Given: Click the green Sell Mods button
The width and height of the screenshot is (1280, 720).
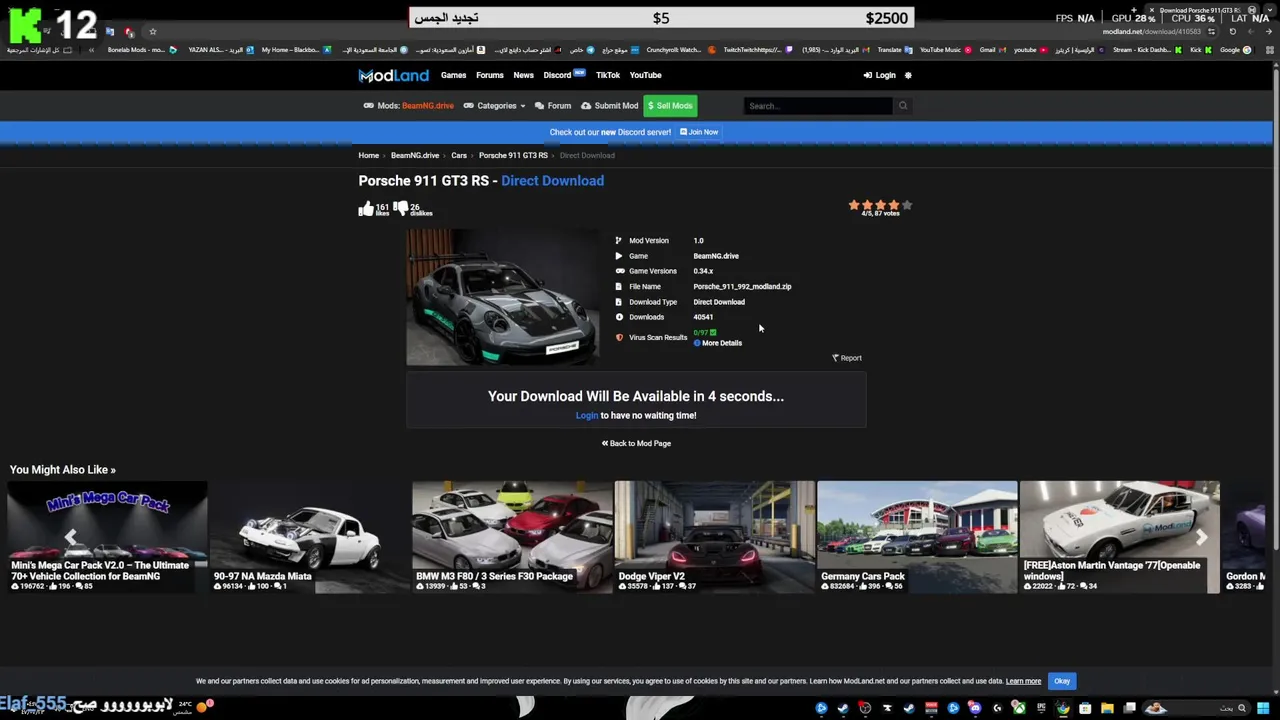Looking at the screenshot, I should 670,105.
